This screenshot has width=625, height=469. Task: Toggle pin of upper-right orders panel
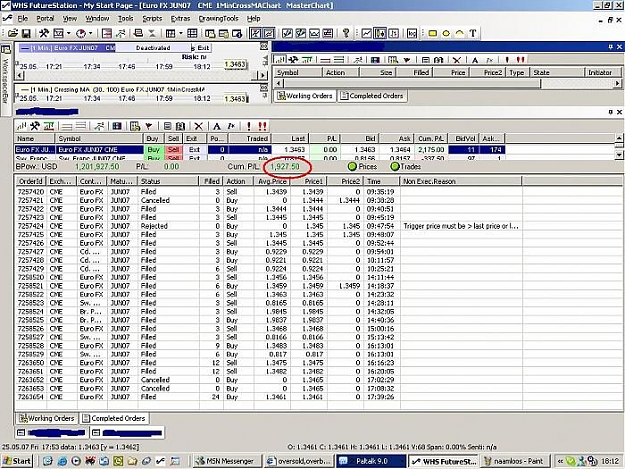pos(610,47)
